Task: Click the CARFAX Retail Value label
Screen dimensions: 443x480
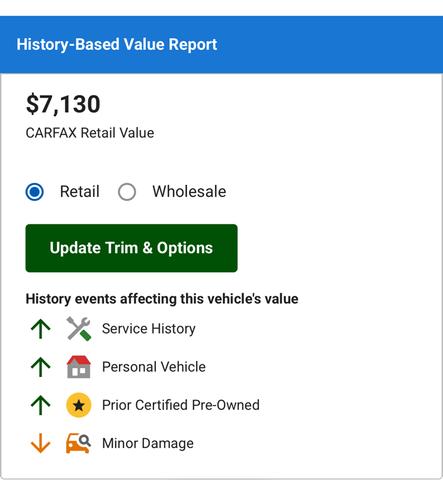Action: point(90,133)
